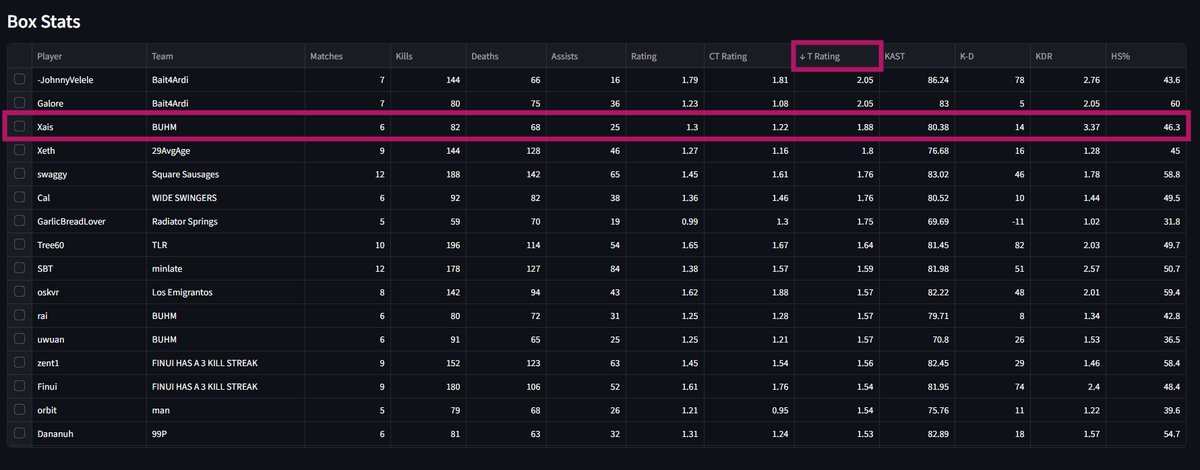Select -JohnnyVelele's KAST value 86.24
The width and height of the screenshot is (1200, 470).
coord(917,80)
